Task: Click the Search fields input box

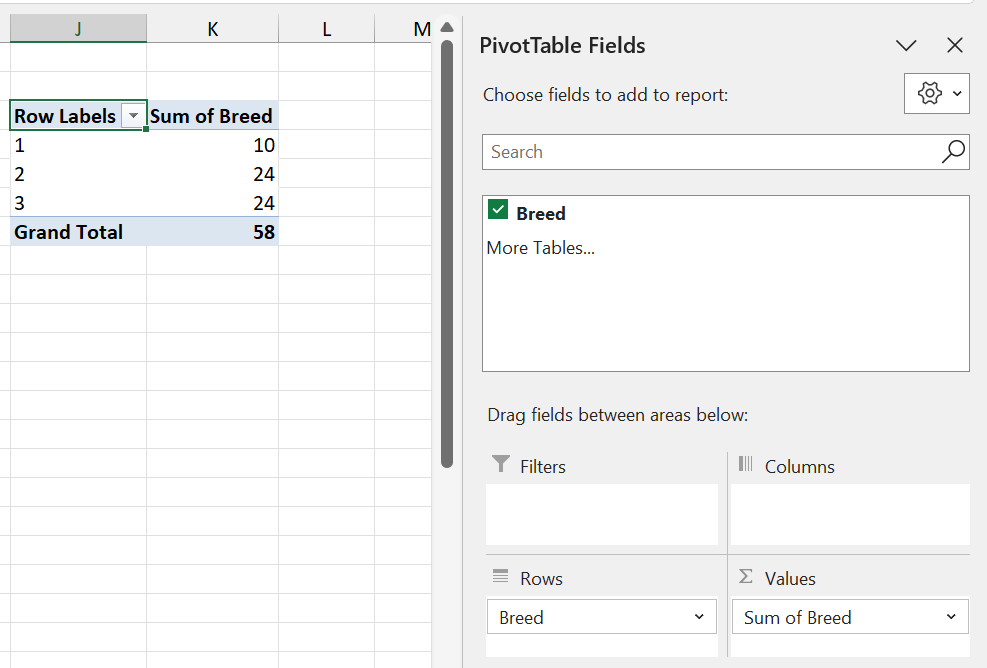Action: (x=710, y=152)
